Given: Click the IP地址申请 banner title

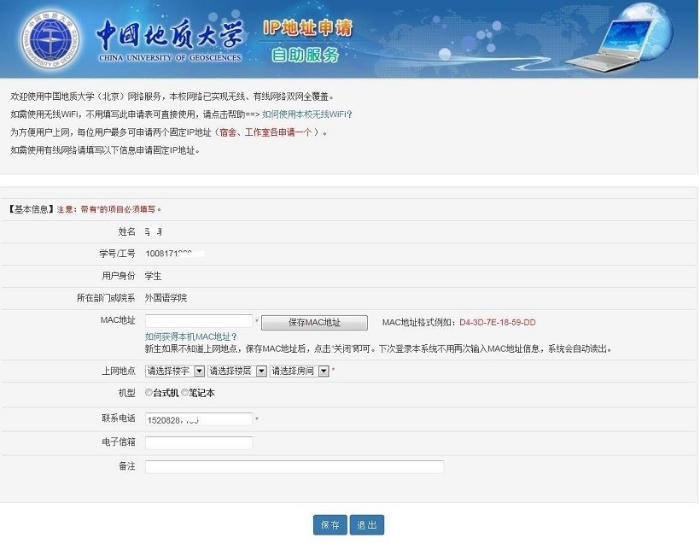Looking at the screenshot, I should pyautogui.click(x=308, y=28).
